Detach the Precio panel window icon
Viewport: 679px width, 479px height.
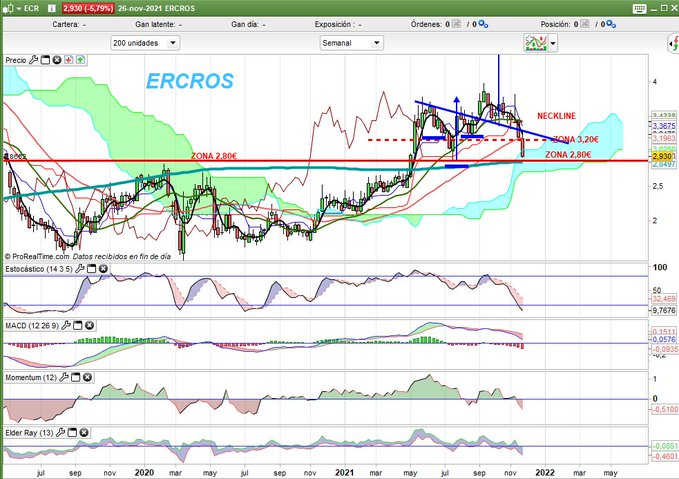(45, 60)
